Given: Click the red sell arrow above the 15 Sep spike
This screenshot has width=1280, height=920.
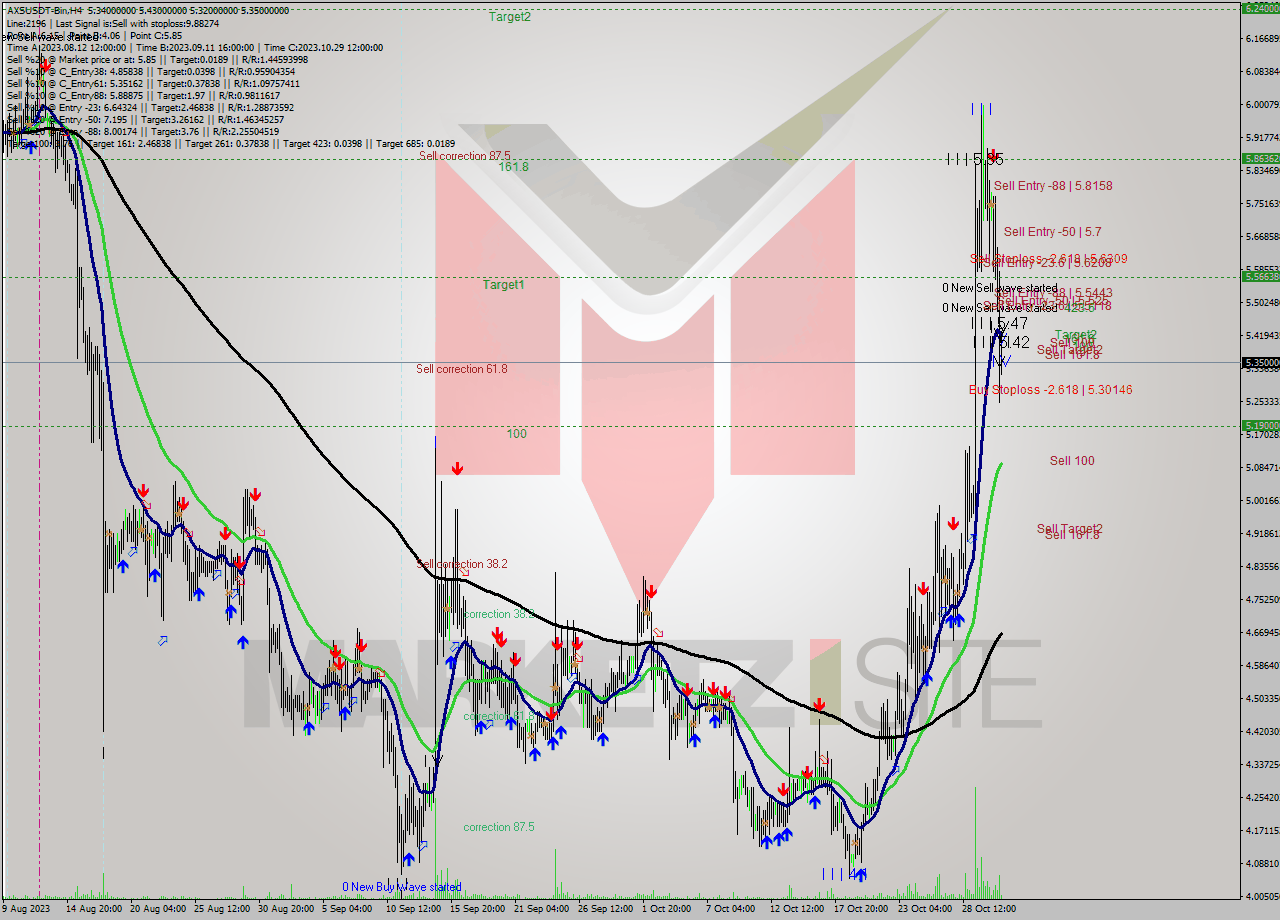Looking at the screenshot, I should point(457,468).
